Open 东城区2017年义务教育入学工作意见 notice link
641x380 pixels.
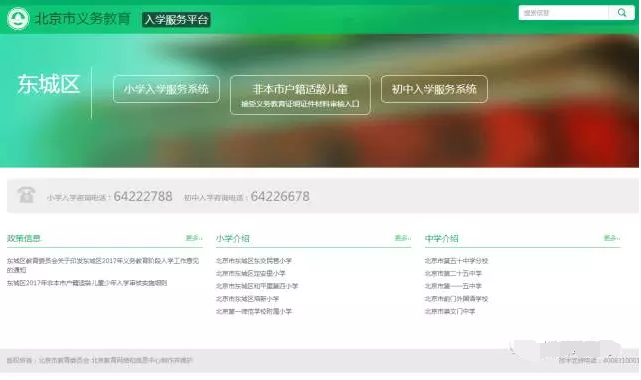[103, 265]
